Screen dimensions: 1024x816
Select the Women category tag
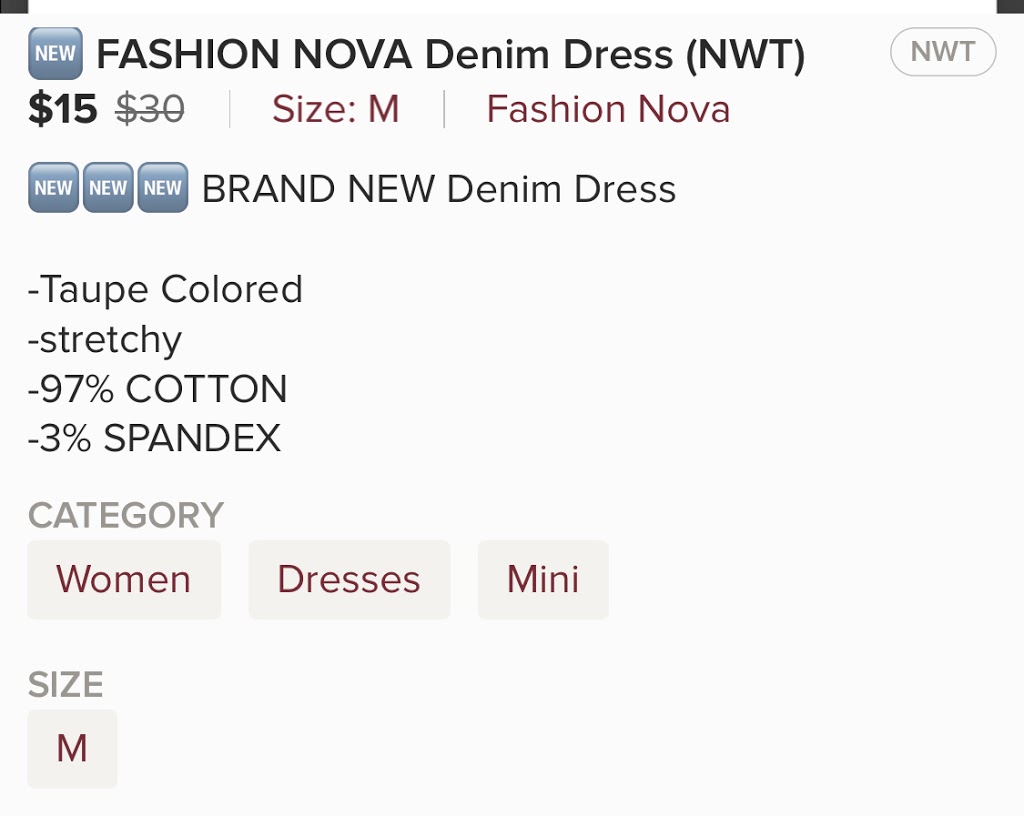tap(124, 580)
